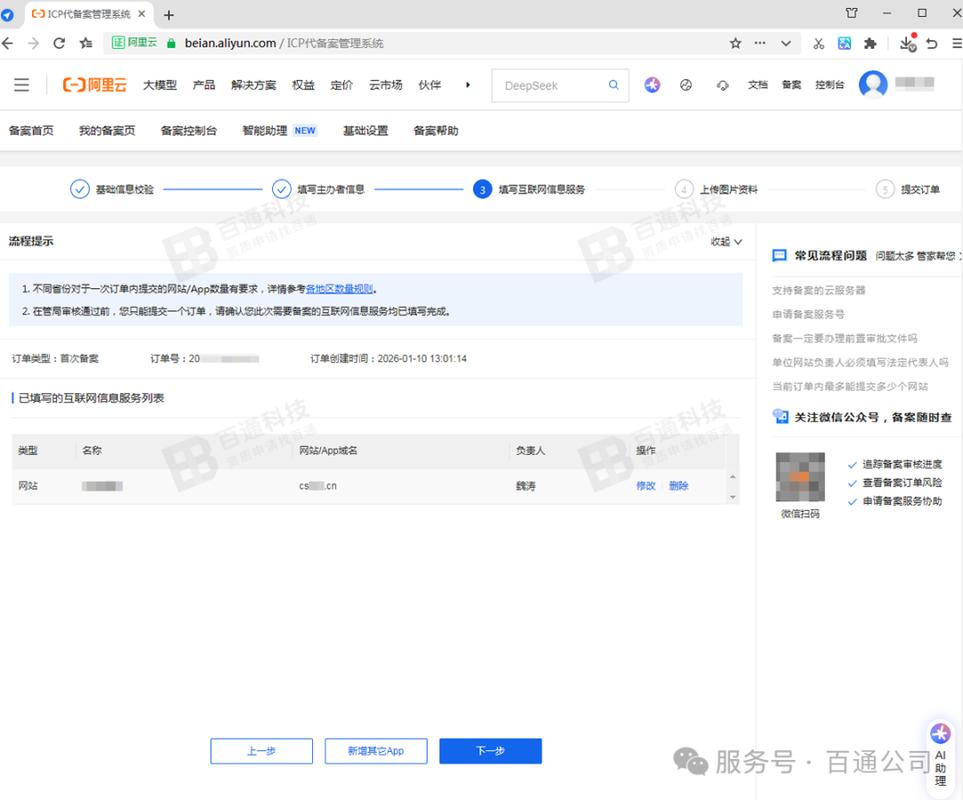This screenshot has height=800, width=963.
Task: Bookmark this page with the star icon
Action: tap(735, 43)
